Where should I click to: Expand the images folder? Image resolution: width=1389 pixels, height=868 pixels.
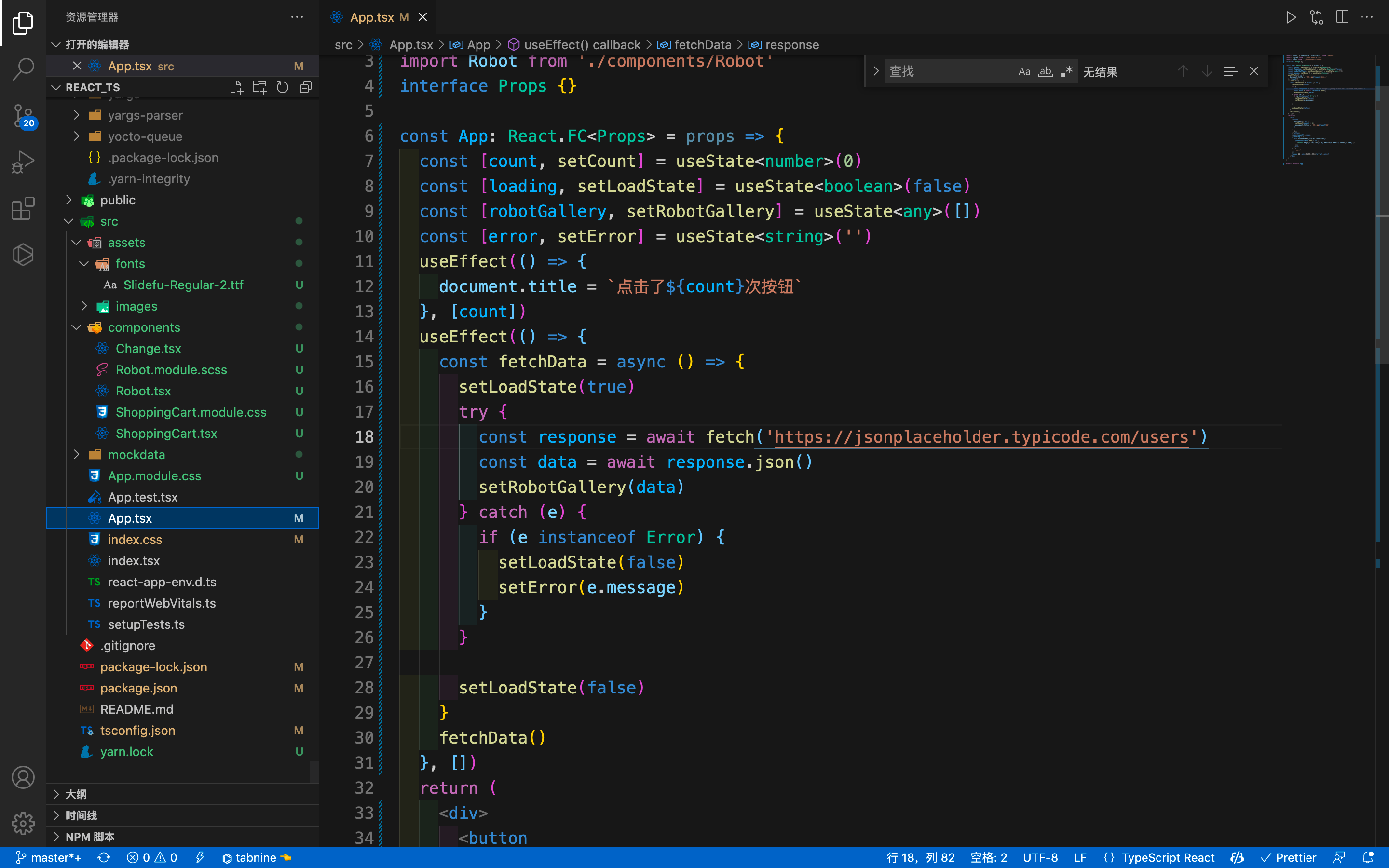[x=84, y=306]
